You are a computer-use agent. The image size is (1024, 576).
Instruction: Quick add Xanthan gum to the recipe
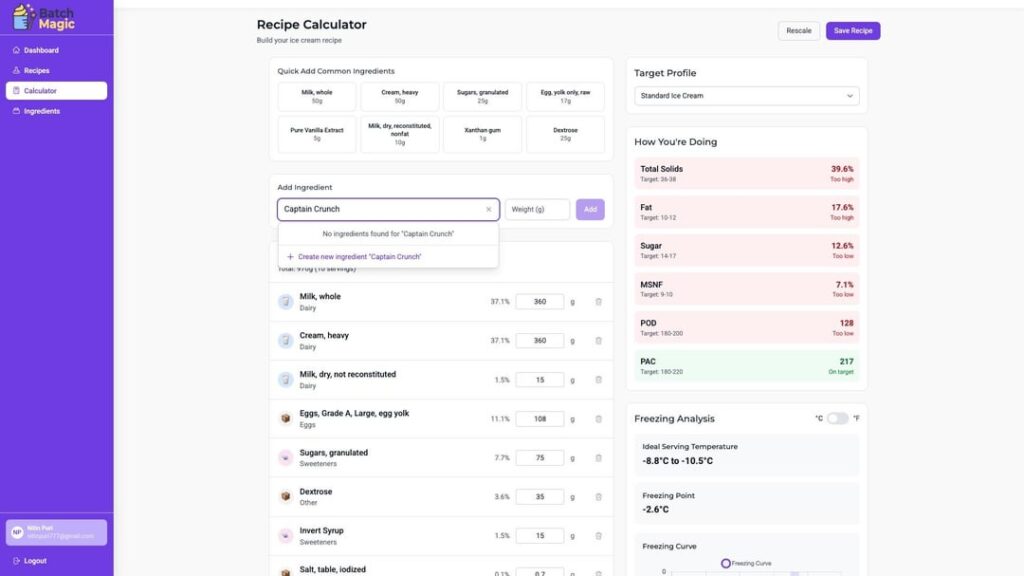[482, 134]
